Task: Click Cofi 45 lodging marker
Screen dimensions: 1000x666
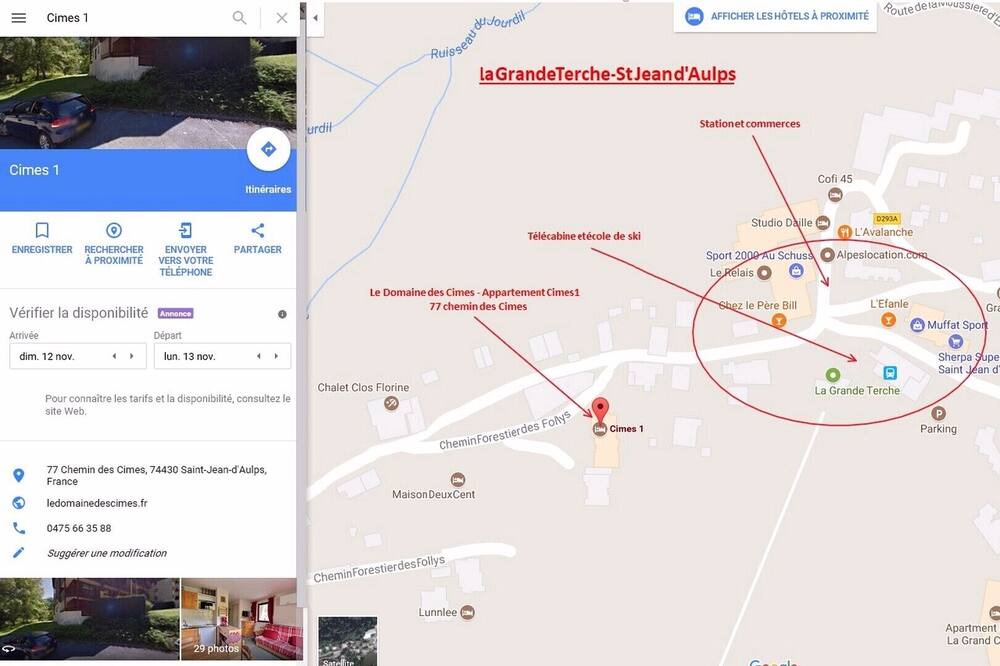Action: 835,195
